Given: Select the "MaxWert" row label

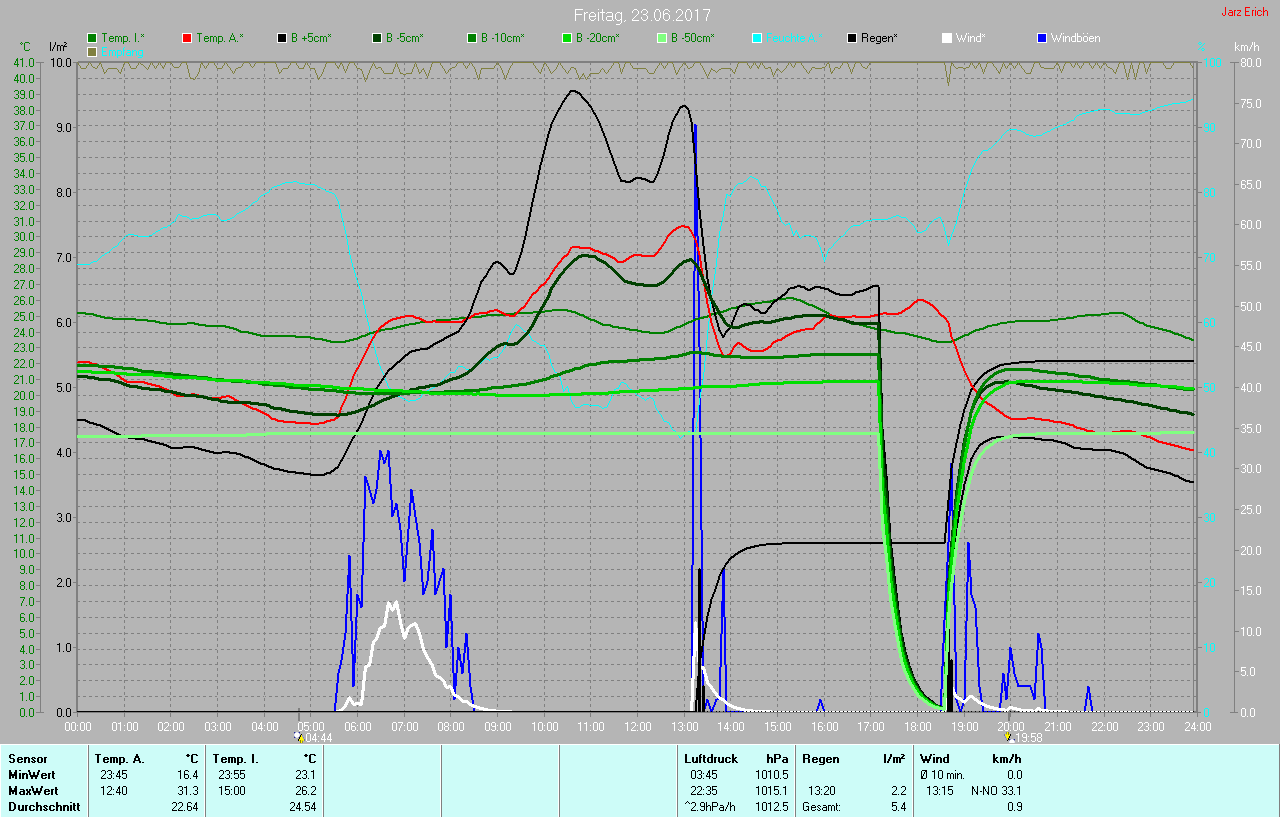Looking at the screenshot, I should point(32,791).
